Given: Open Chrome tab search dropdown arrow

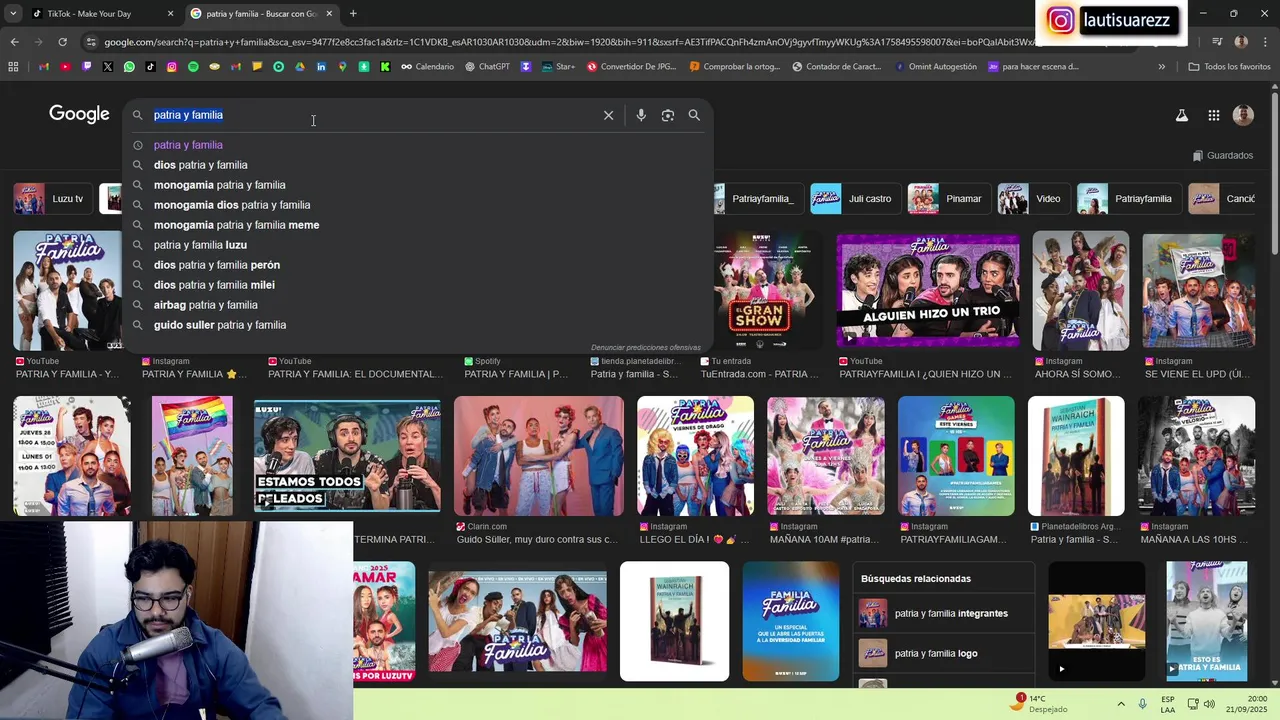Looking at the screenshot, I should point(13,14).
